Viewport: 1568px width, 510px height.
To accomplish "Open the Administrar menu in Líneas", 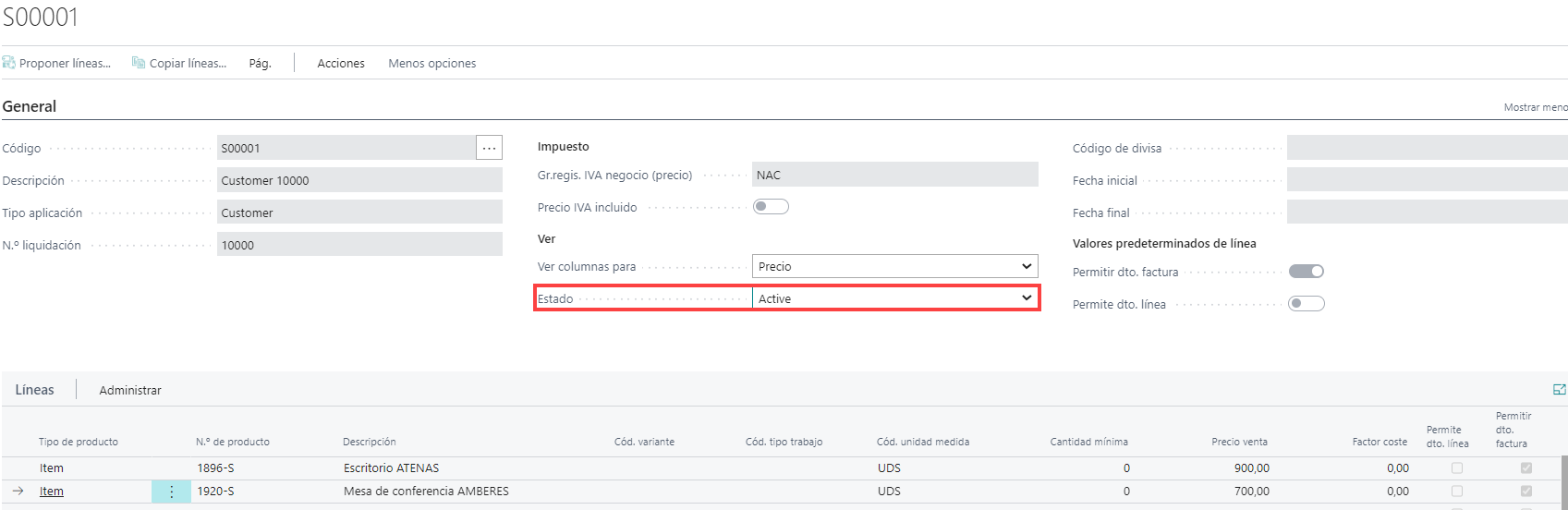I will point(130,391).
